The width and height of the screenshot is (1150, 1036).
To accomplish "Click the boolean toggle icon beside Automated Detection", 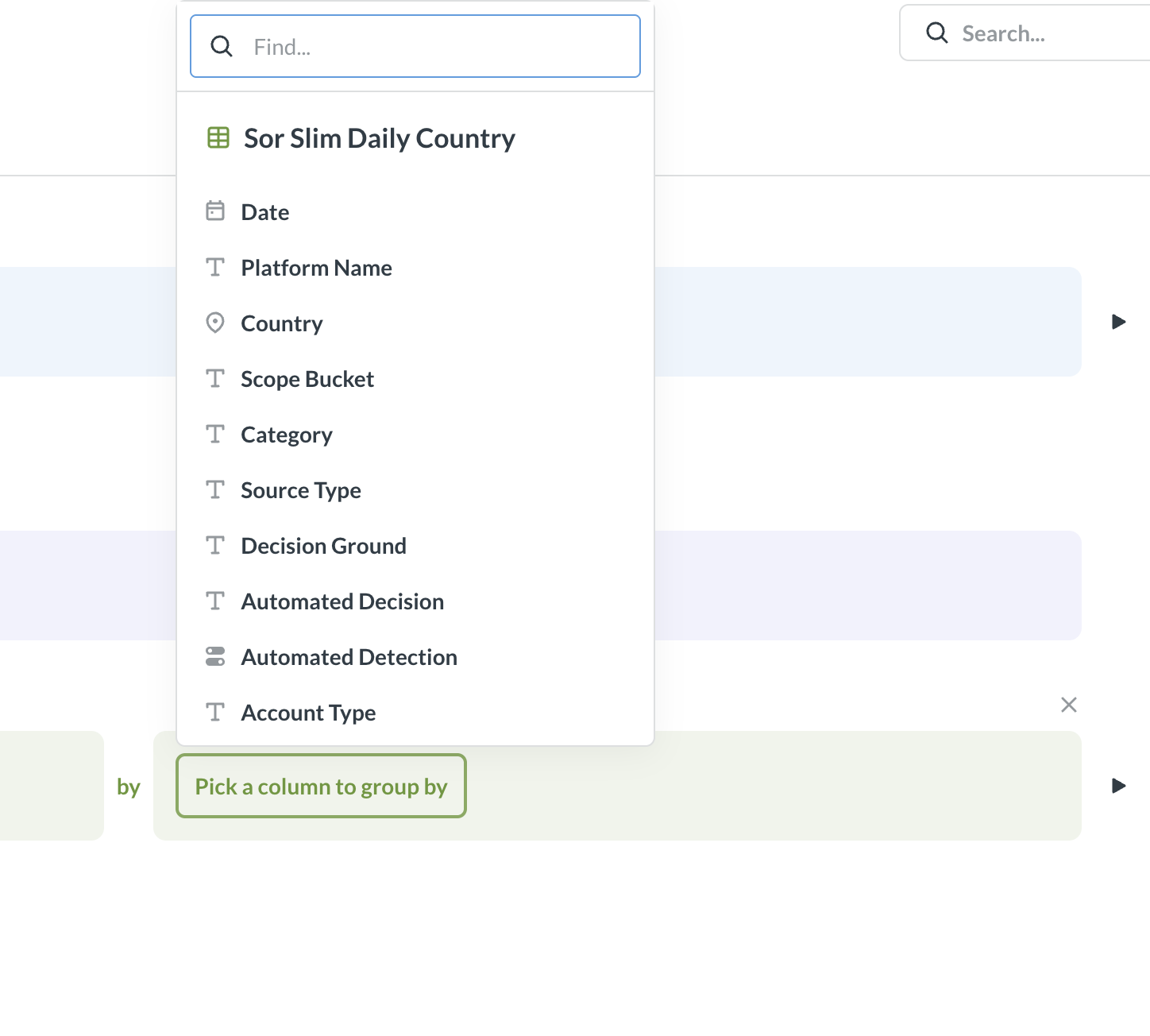I will pyautogui.click(x=215, y=656).
